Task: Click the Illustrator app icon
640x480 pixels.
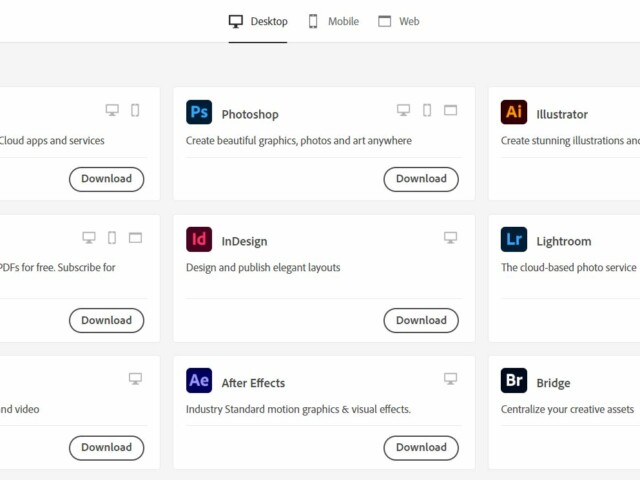Action: [514, 112]
